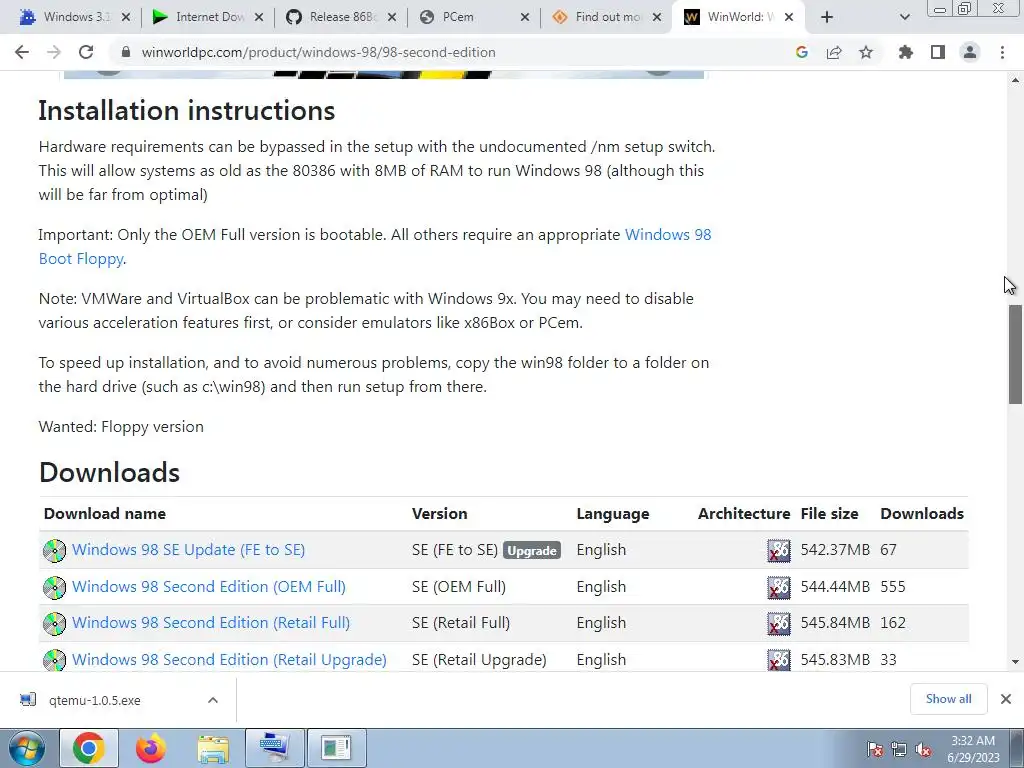Close the PCem tab
This screenshot has height=768, width=1024.
point(524,17)
